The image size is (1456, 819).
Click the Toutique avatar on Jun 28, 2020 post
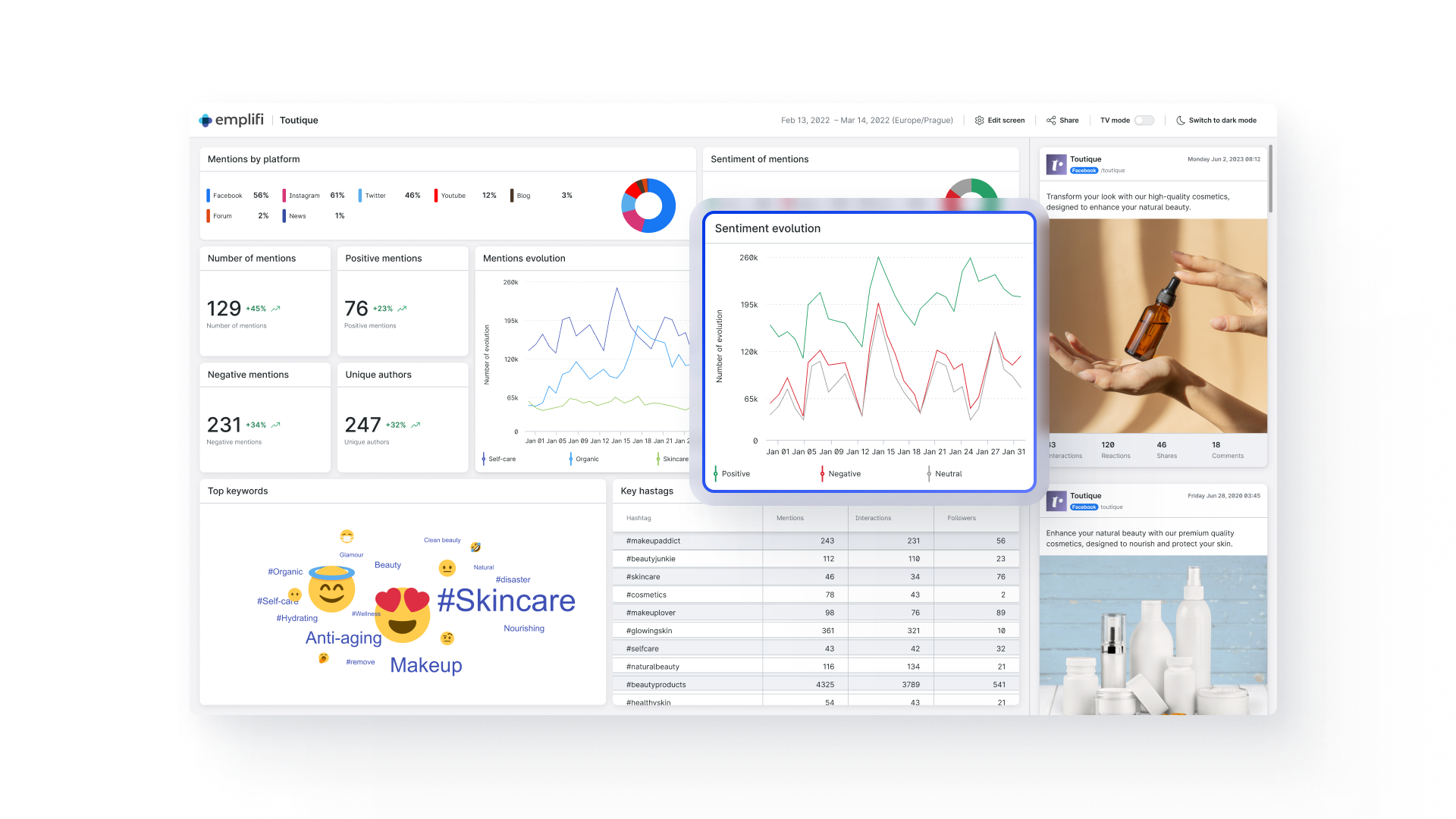(1056, 501)
